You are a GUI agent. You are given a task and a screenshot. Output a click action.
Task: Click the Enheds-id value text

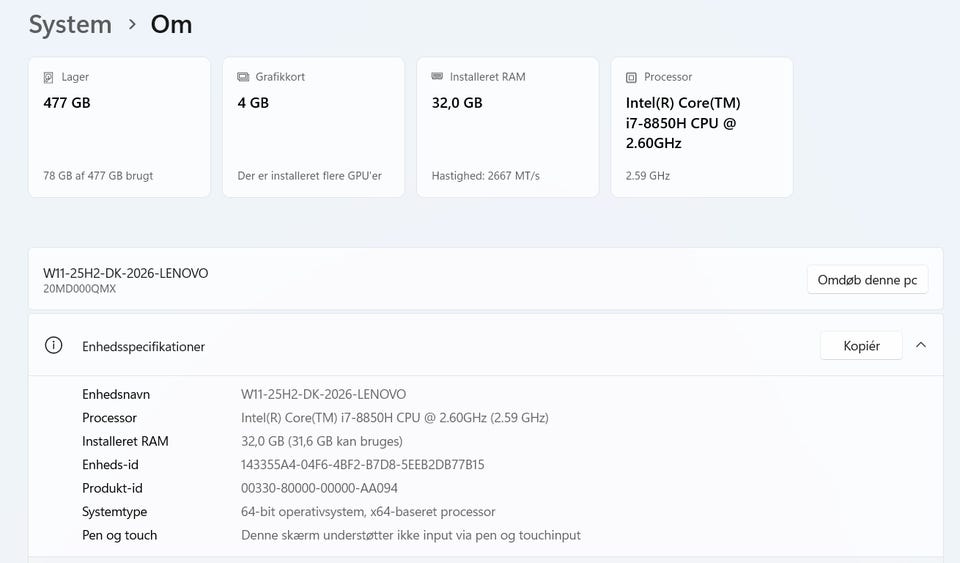point(362,464)
